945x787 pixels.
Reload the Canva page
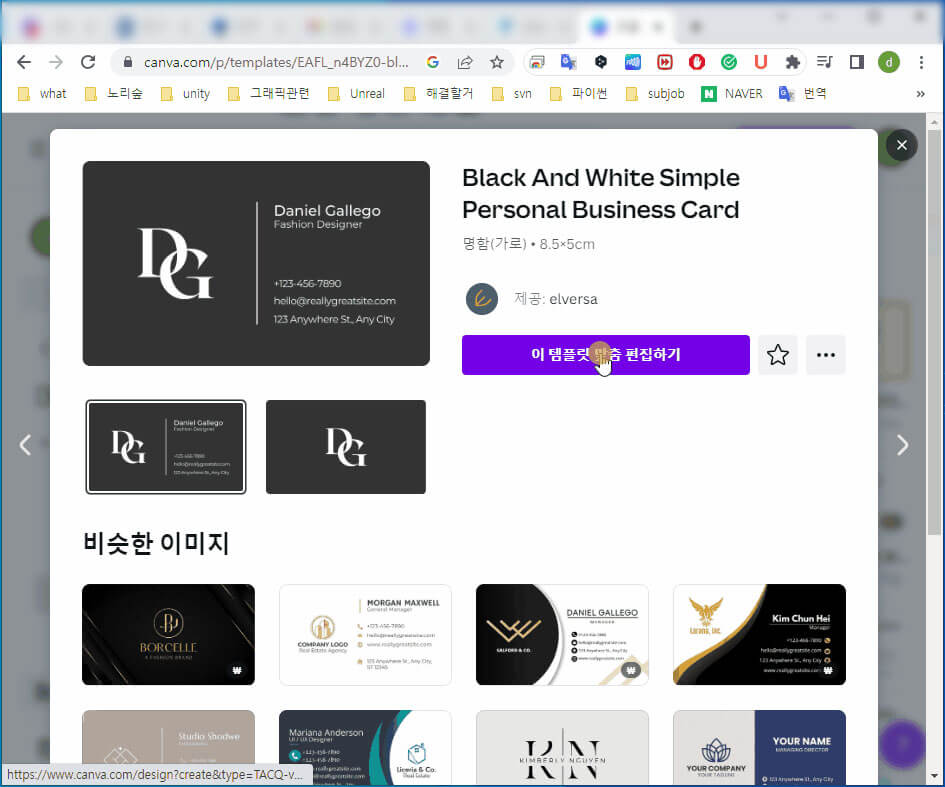pos(88,62)
